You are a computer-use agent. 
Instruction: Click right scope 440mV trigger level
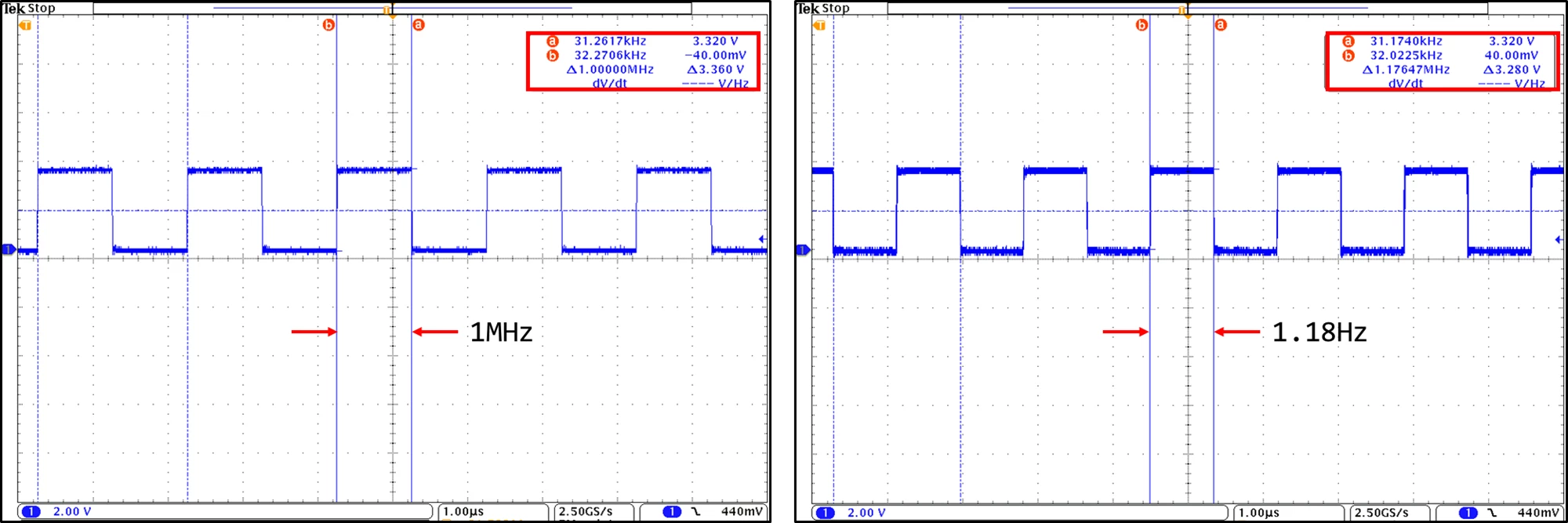coord(1538,513)
